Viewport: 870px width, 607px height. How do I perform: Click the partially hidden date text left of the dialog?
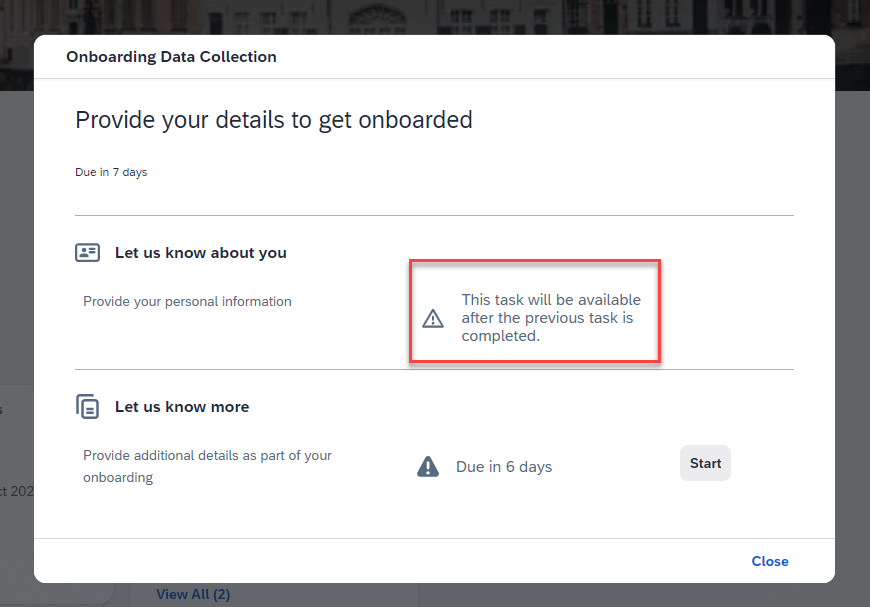pyautogui.click(x=17, y=491)
